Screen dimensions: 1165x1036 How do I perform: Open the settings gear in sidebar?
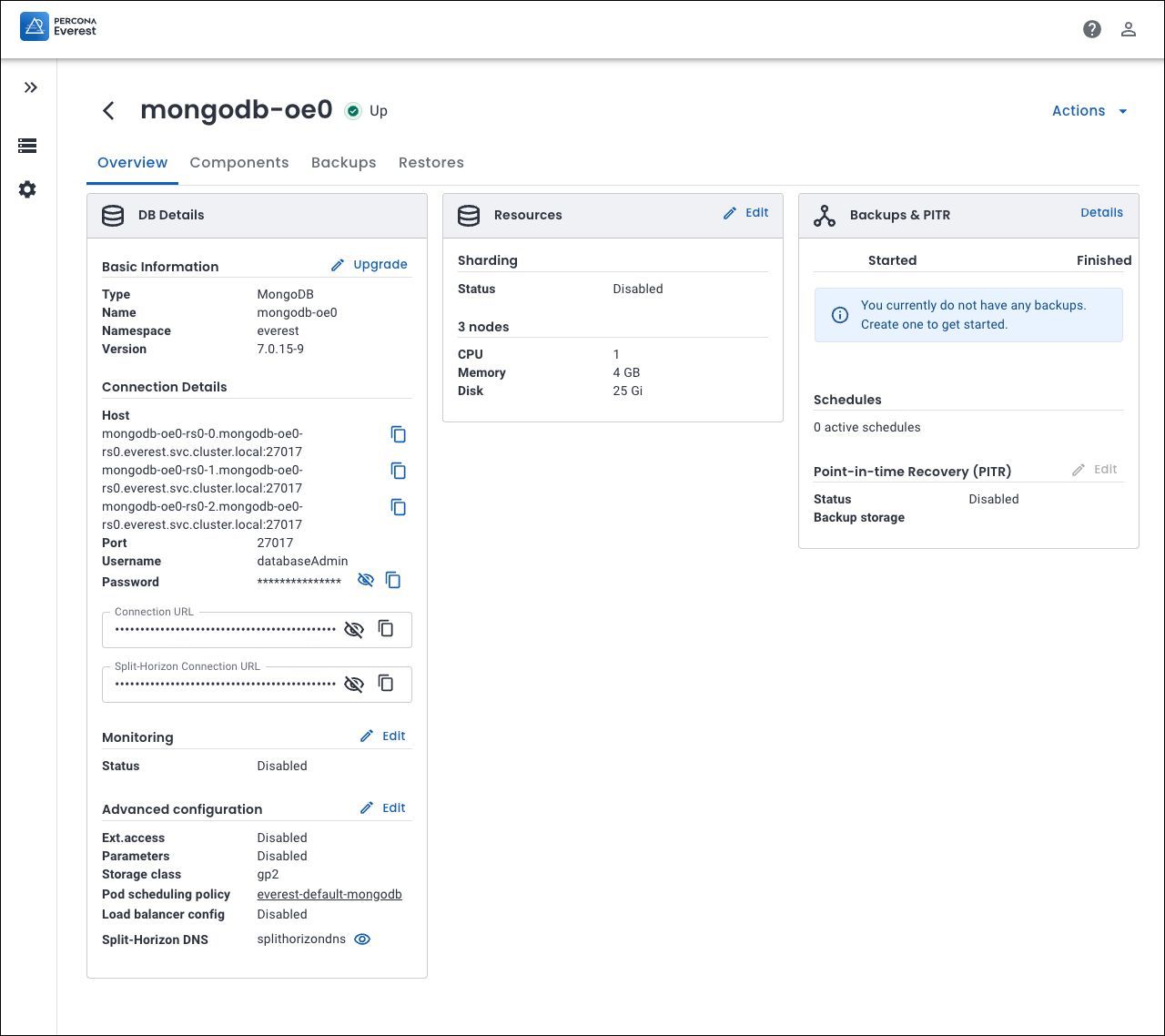pos(27,189)
